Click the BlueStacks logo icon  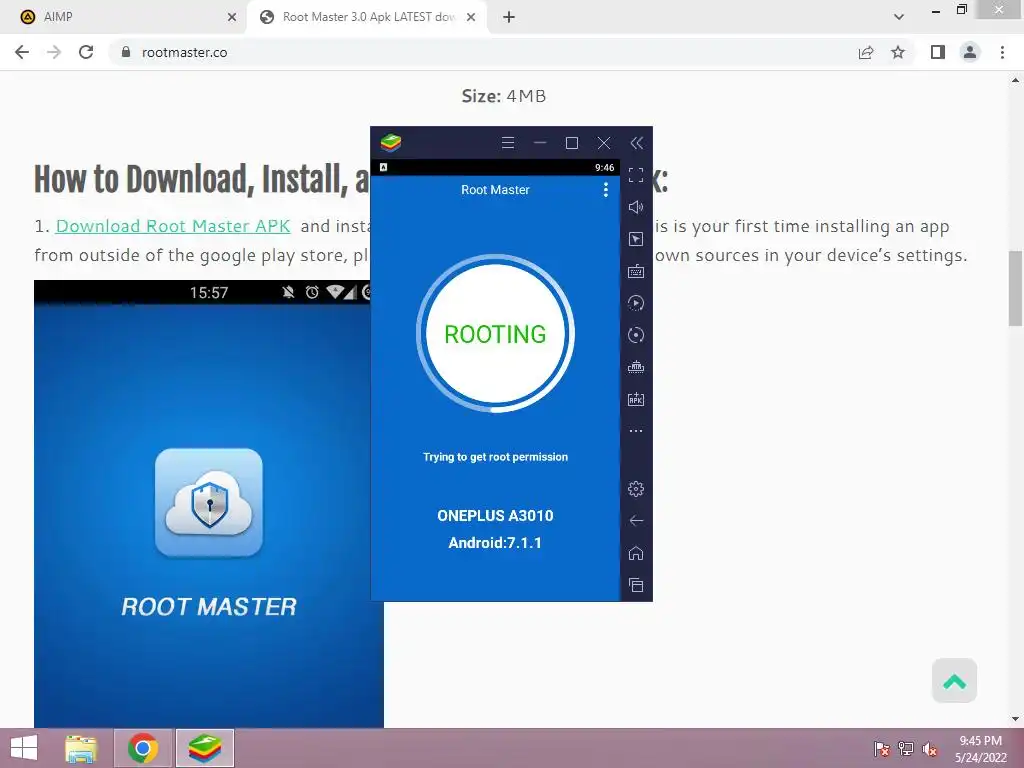point(391,142)
